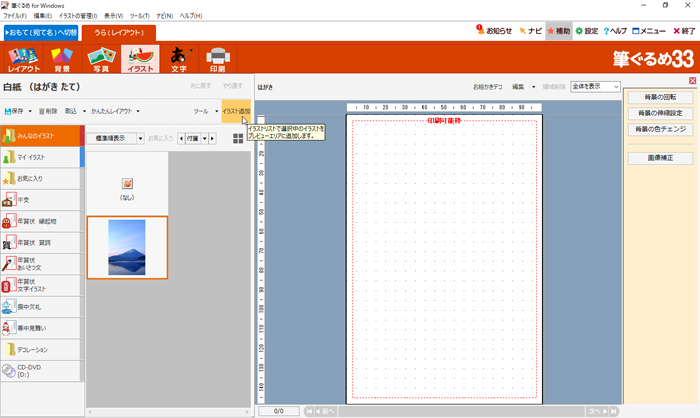
Task: Close the assist panel with red X
Action: coord(692,81)
